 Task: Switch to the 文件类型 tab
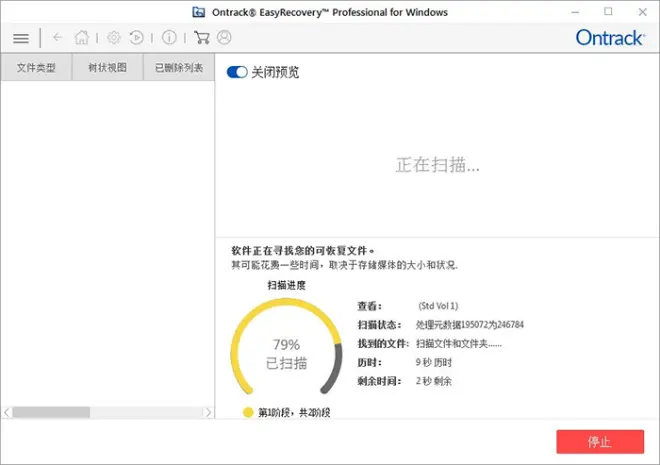point(36,67)
